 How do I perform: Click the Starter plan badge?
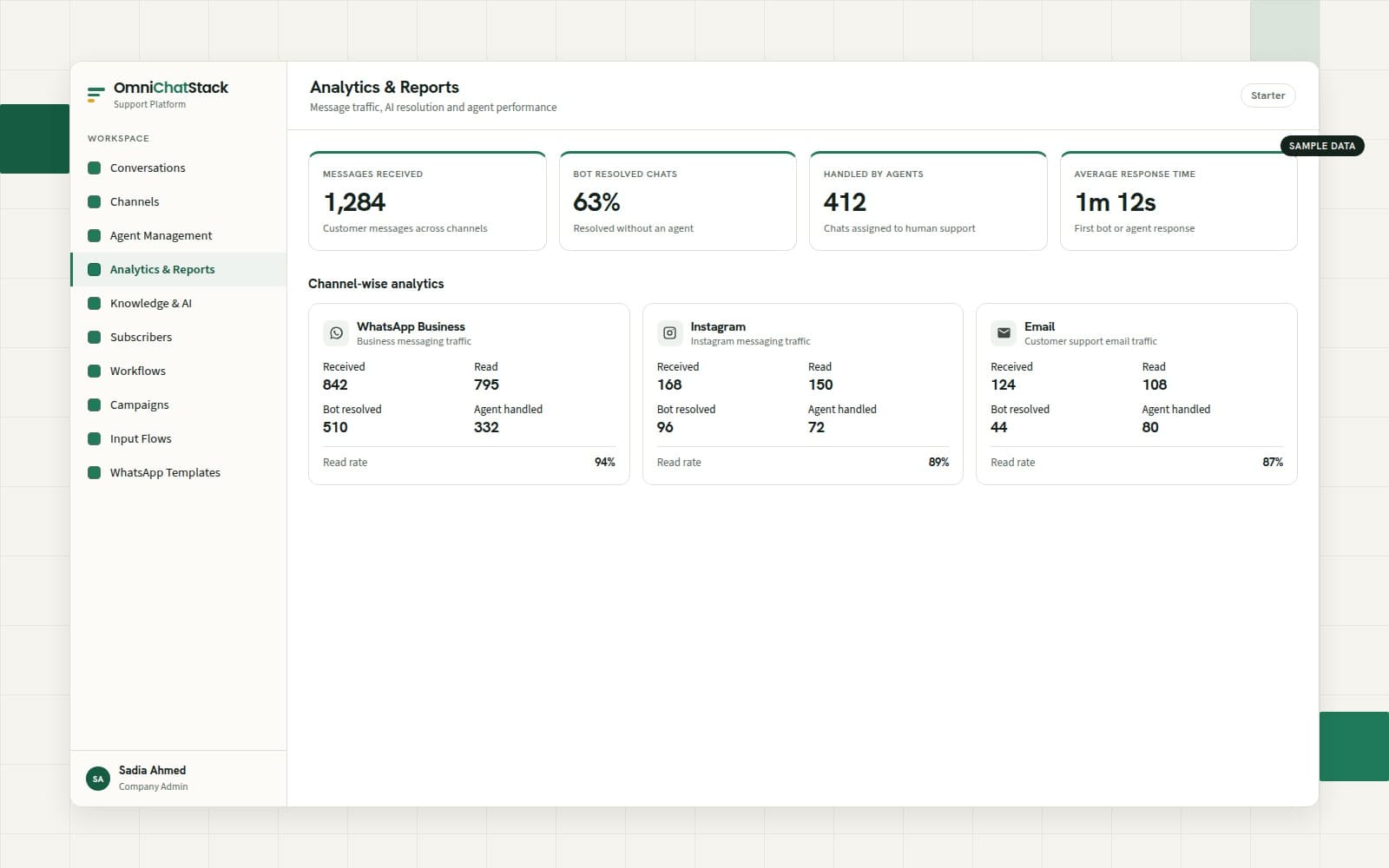1267,95
